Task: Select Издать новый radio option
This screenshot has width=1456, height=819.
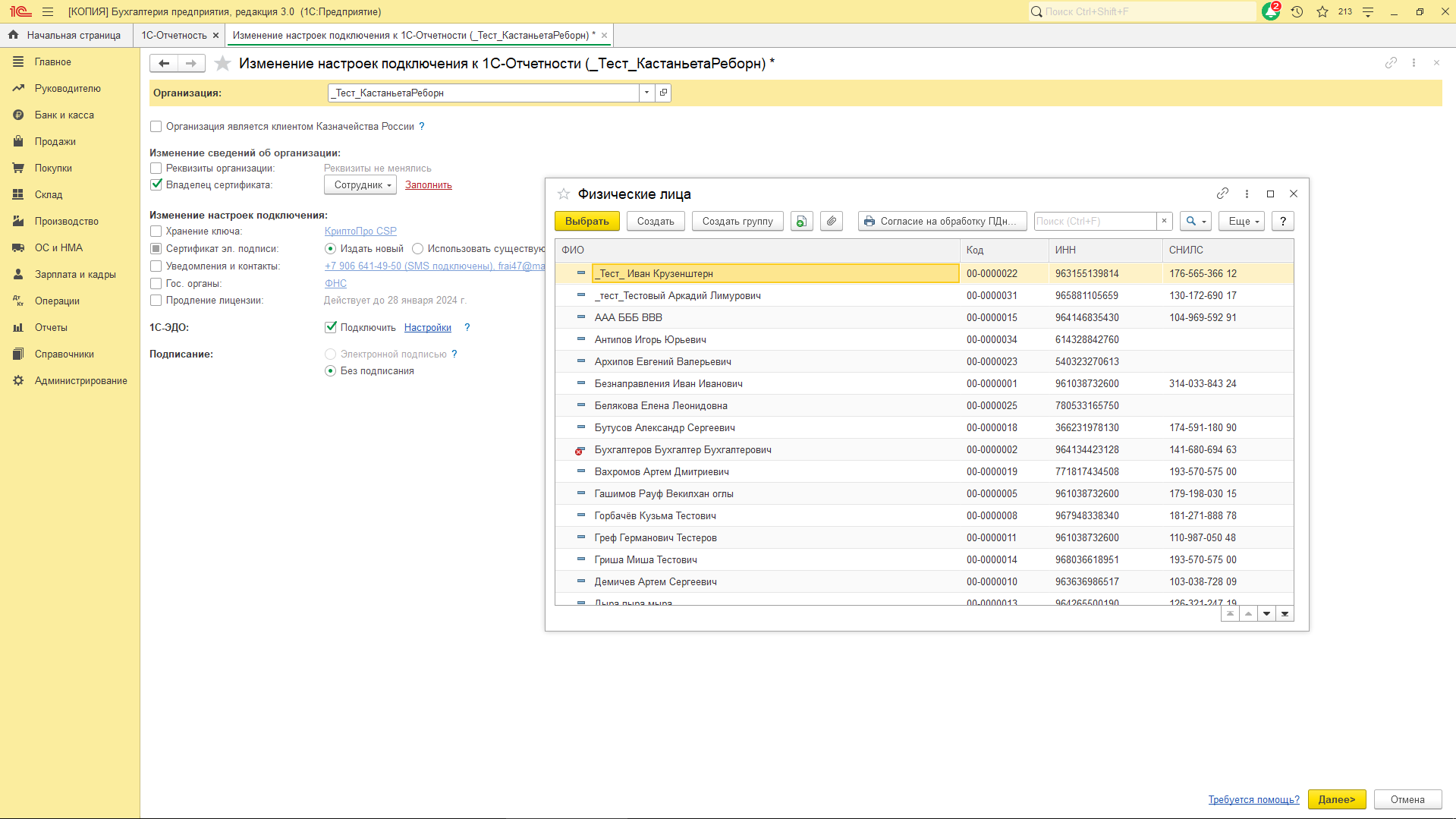Action: (x=330, y=249)
